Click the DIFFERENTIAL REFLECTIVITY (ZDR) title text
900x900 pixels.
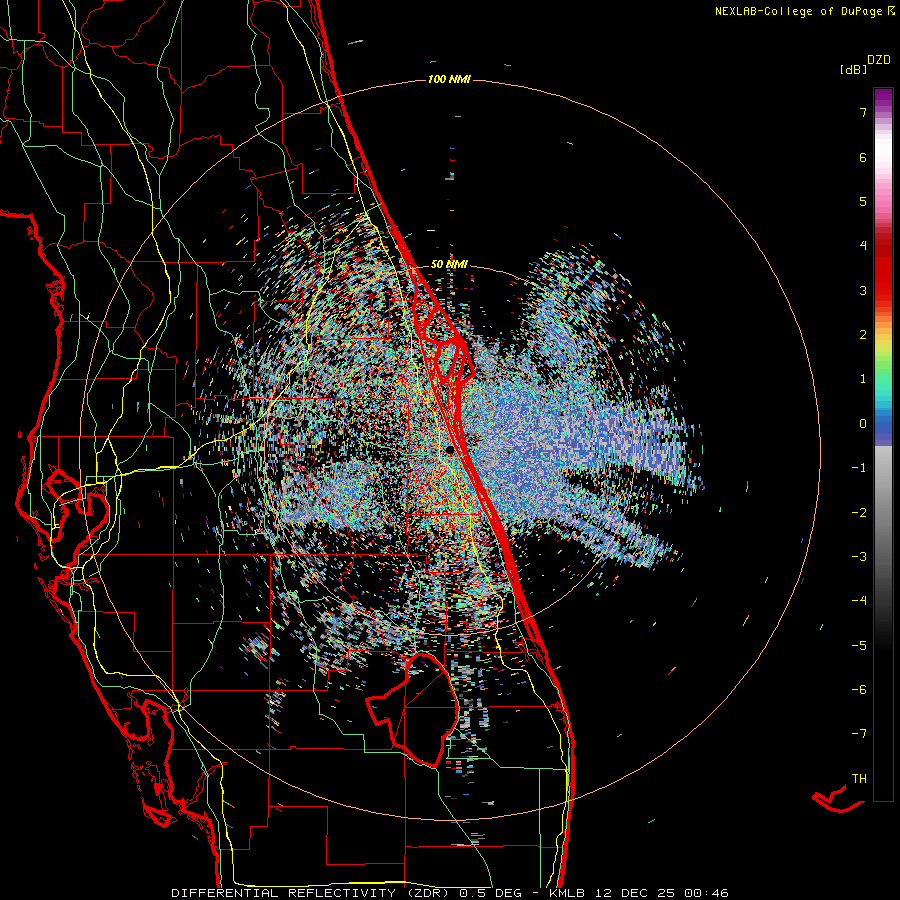(311, 893)
